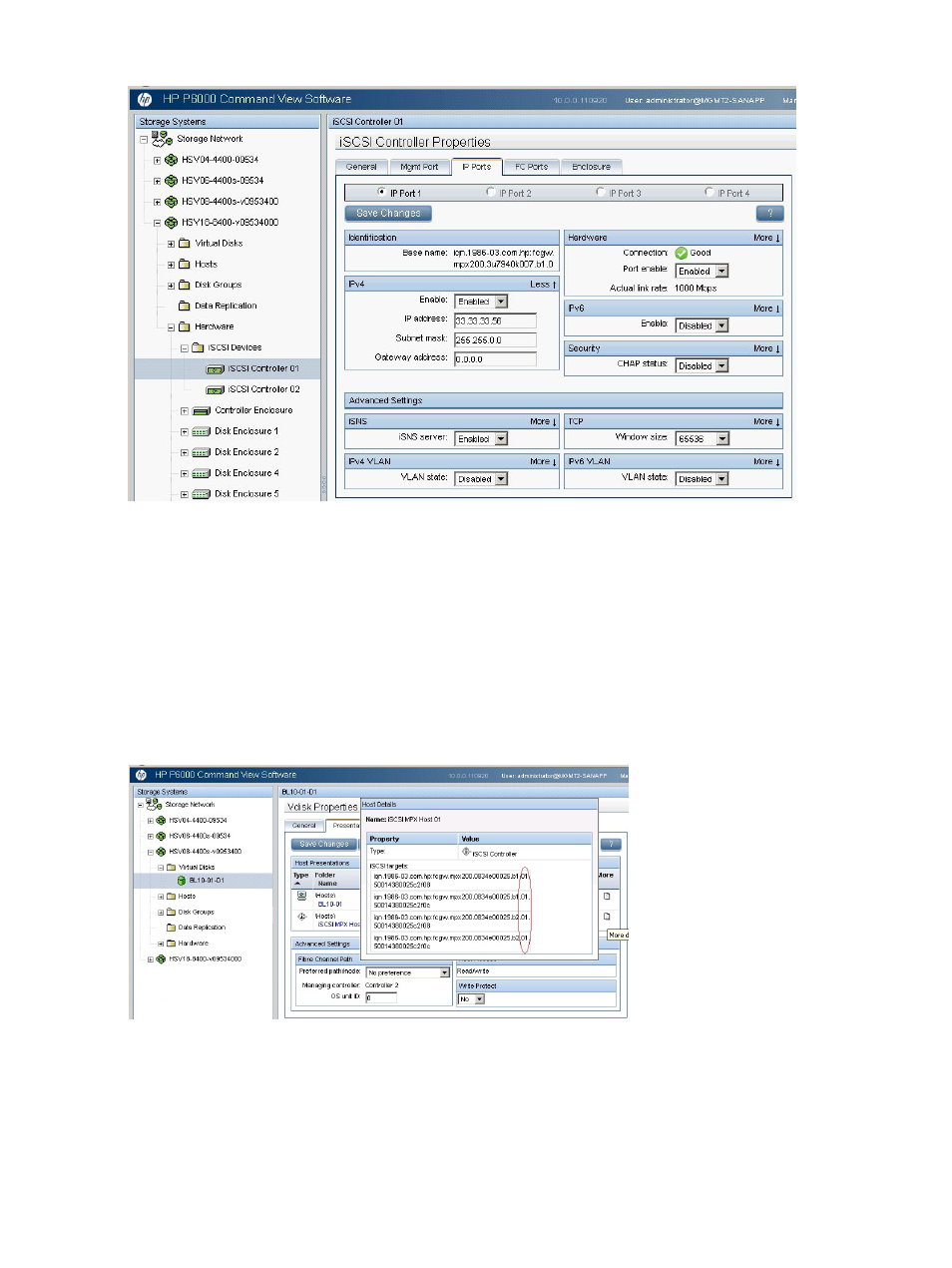The height and width of the screenshot is (1268, 952).
Task: Open help with the ? button in Vdisk Properties
Action: point(611,845)
